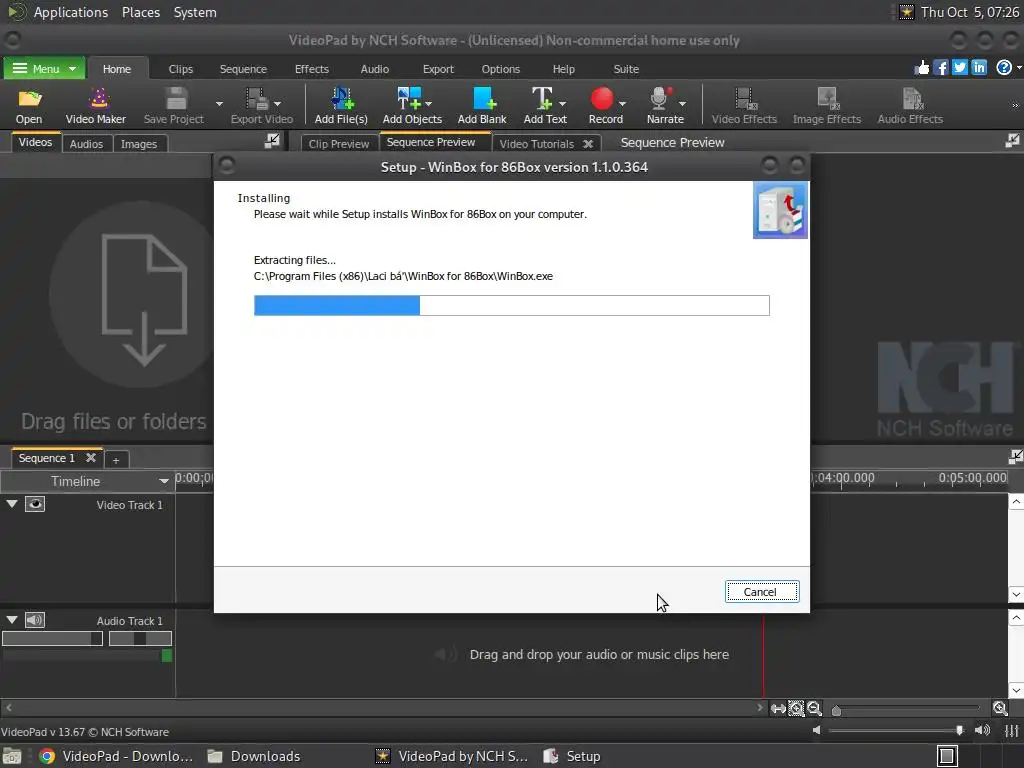1024x768 pixels.
Task: Switch to the Audios bin tab
Action: tap(86, 144)
